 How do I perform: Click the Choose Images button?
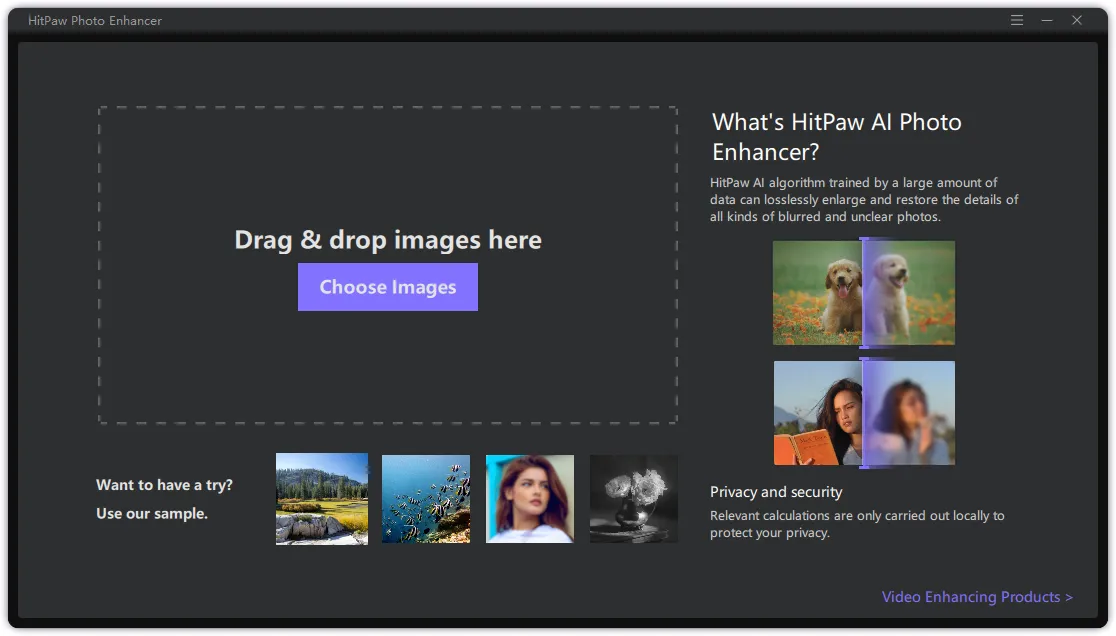388,287
